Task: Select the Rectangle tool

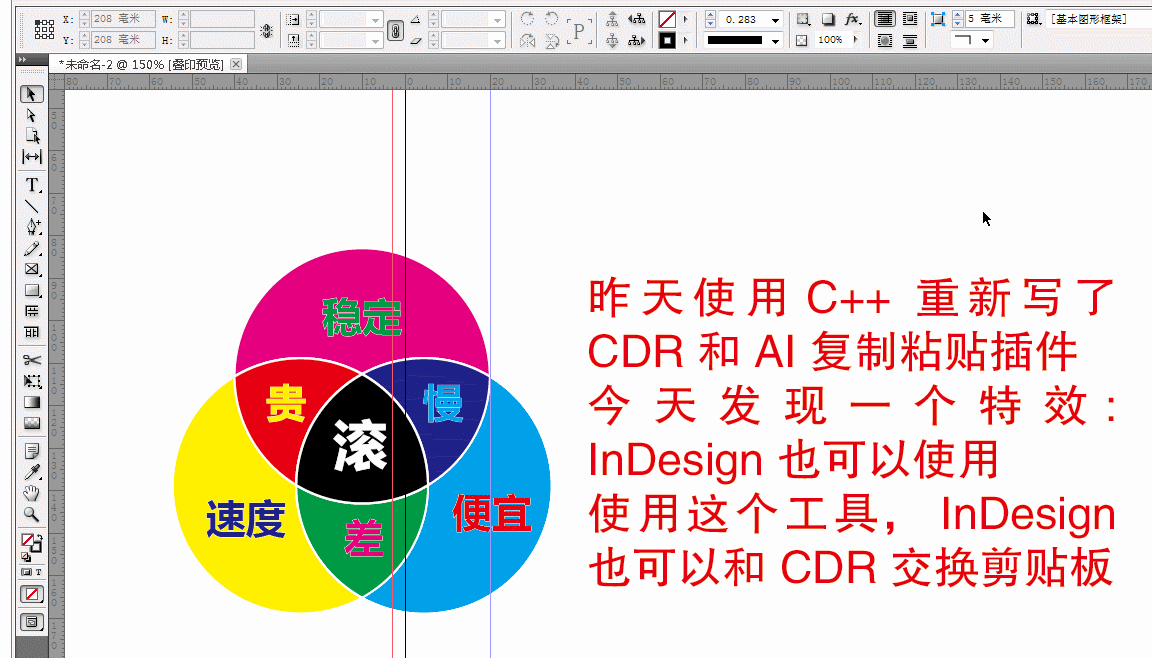Action: (x=31, y=291)
